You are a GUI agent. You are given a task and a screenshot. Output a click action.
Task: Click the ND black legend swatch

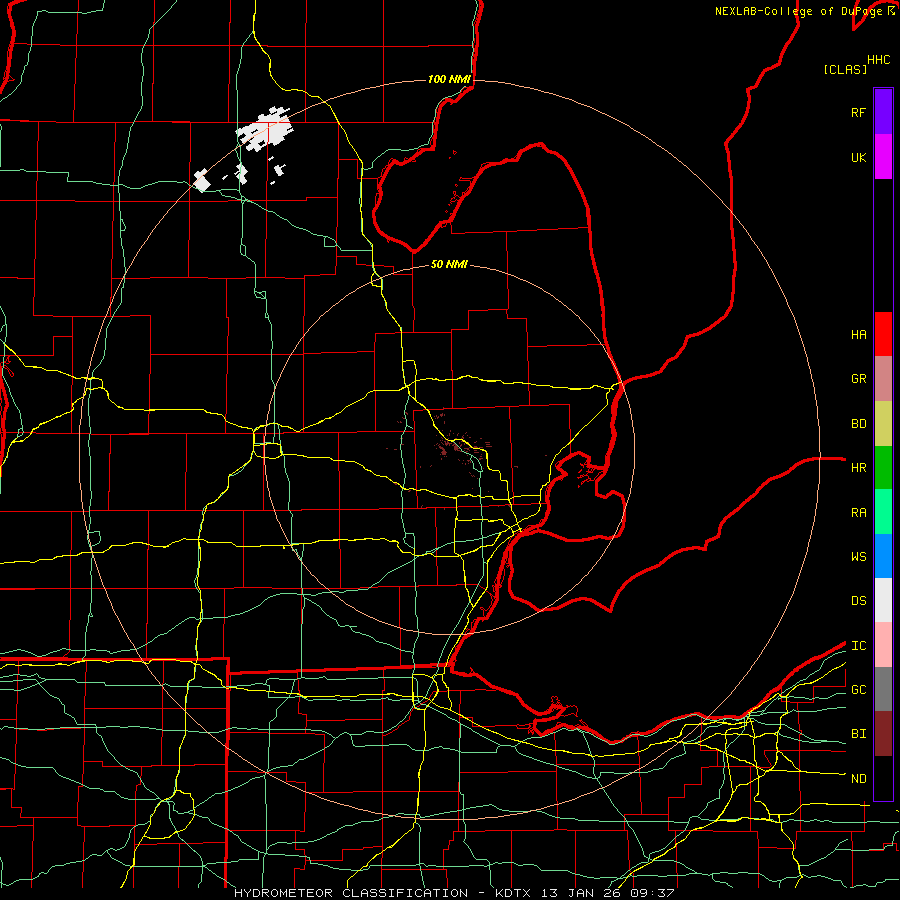tap(883, 778)
